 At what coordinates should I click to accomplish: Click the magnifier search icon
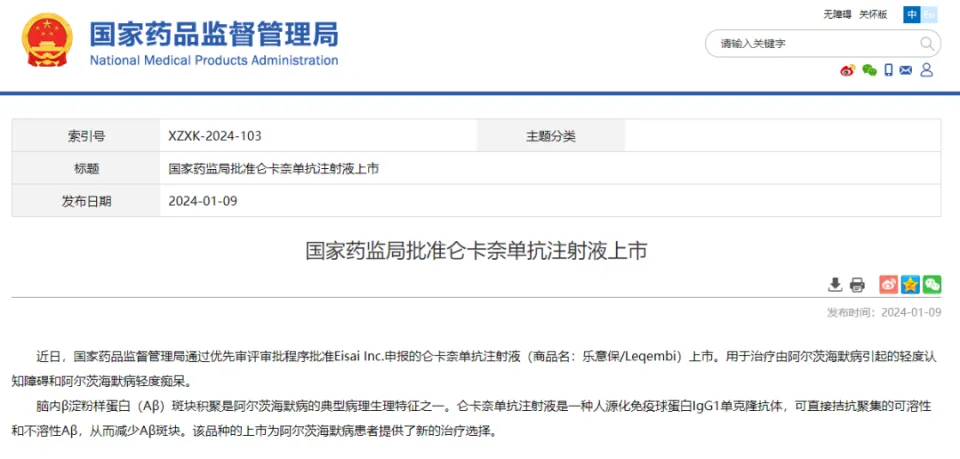pyautogui.click(x=927, y=43)
